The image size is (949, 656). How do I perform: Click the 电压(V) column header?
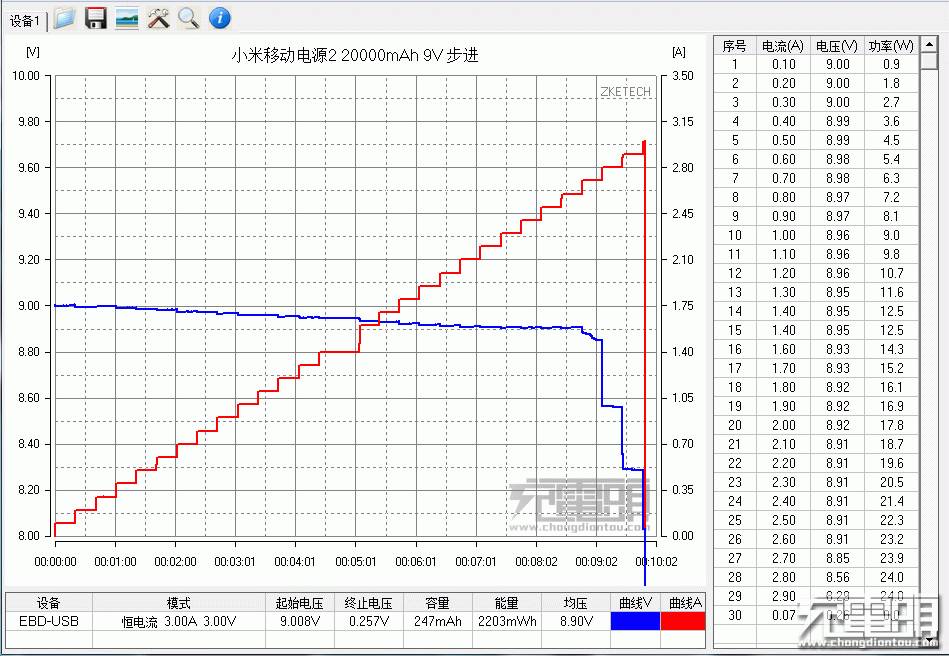click(837, 46)
